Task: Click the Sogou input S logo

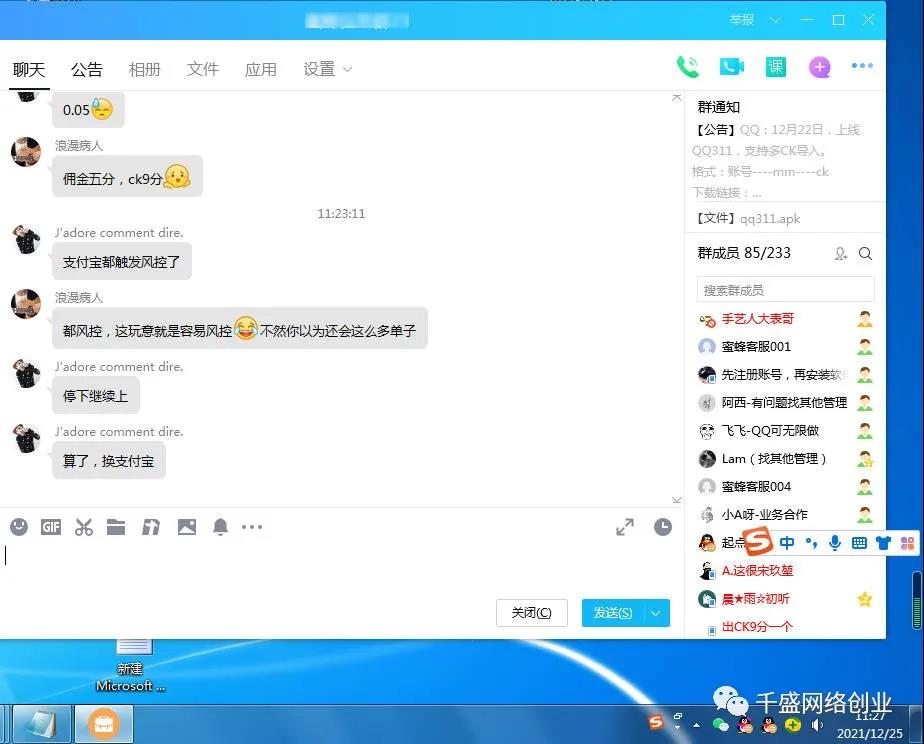Action: pos(758,541)
